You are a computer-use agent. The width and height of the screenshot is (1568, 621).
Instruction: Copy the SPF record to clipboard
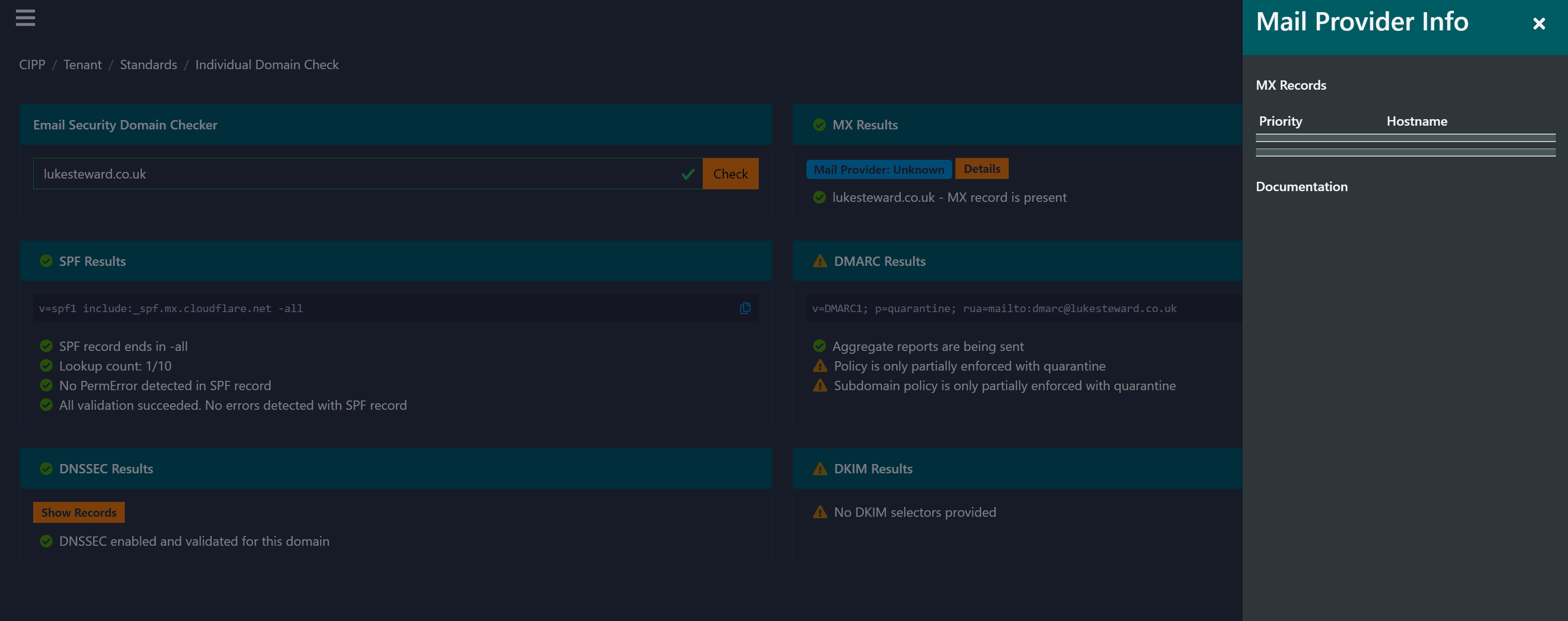tap(744, 308)
